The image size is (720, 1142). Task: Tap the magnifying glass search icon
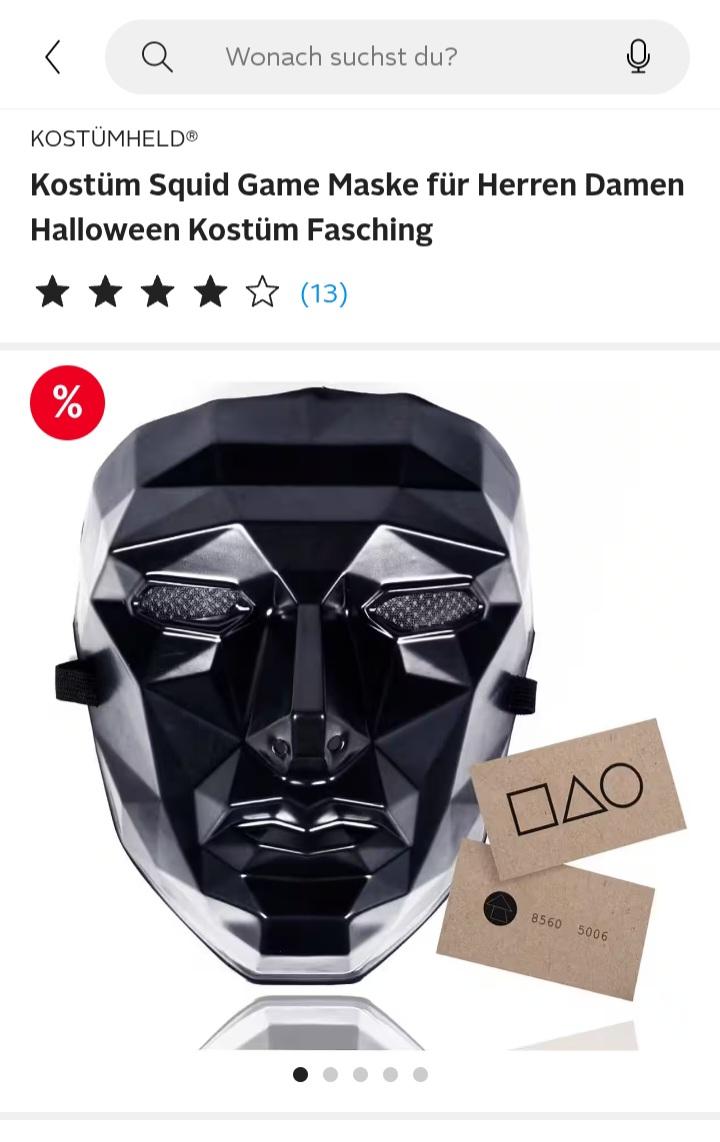pyautogui.click(x=157, y=57)
